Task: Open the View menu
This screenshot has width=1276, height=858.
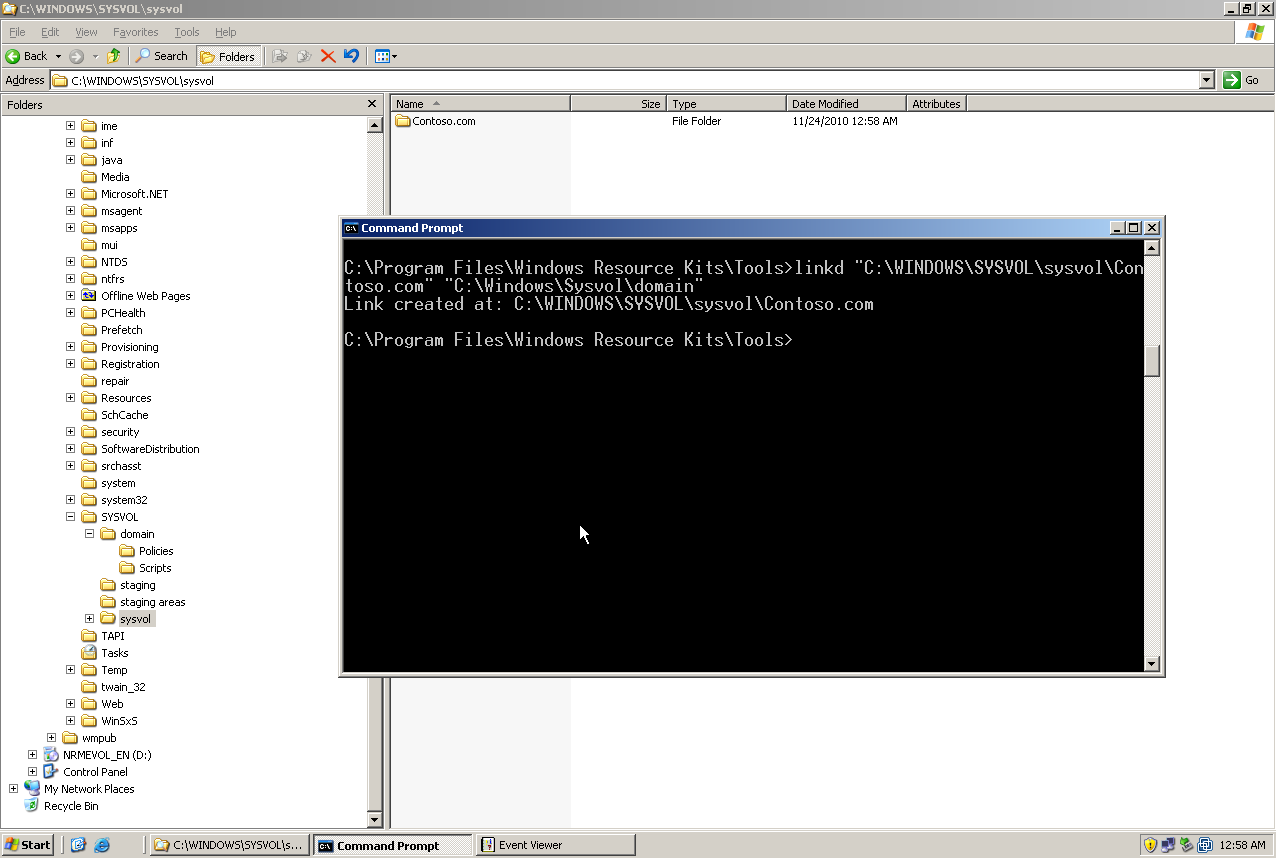Action: (86, 32)
